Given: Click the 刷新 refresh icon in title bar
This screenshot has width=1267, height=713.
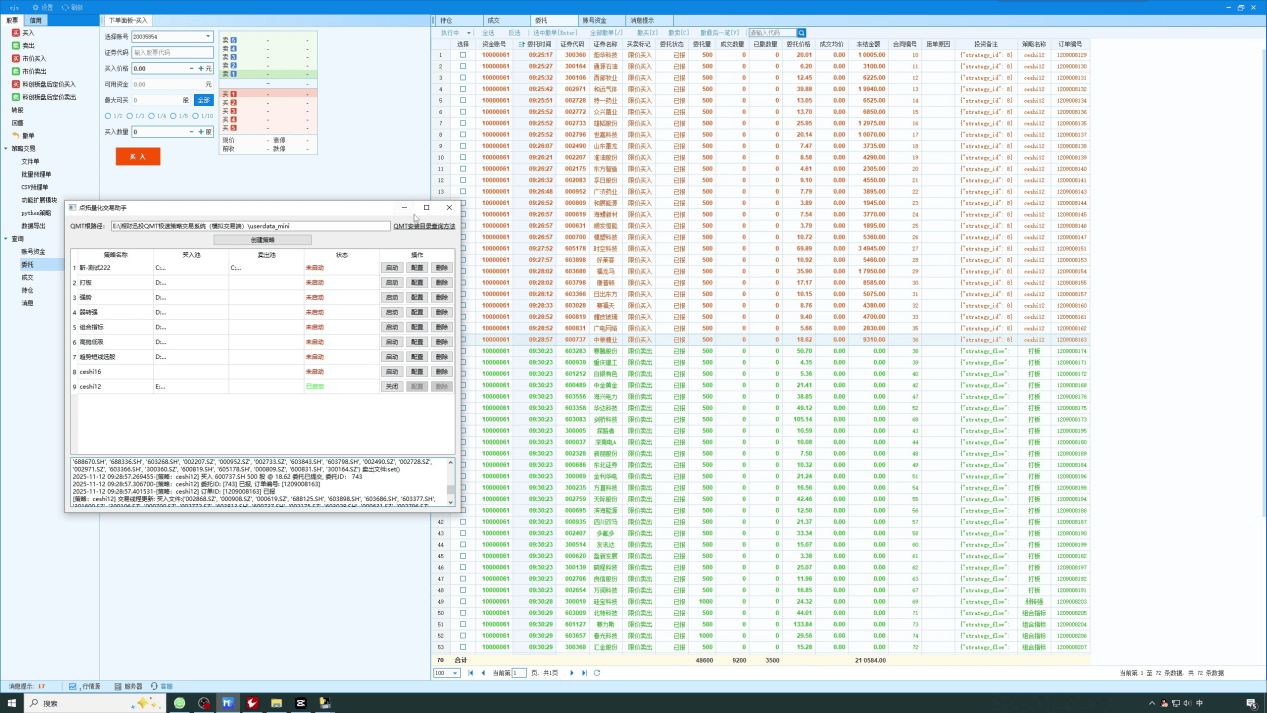Looking at the screenshot, I should pos(65,7).
